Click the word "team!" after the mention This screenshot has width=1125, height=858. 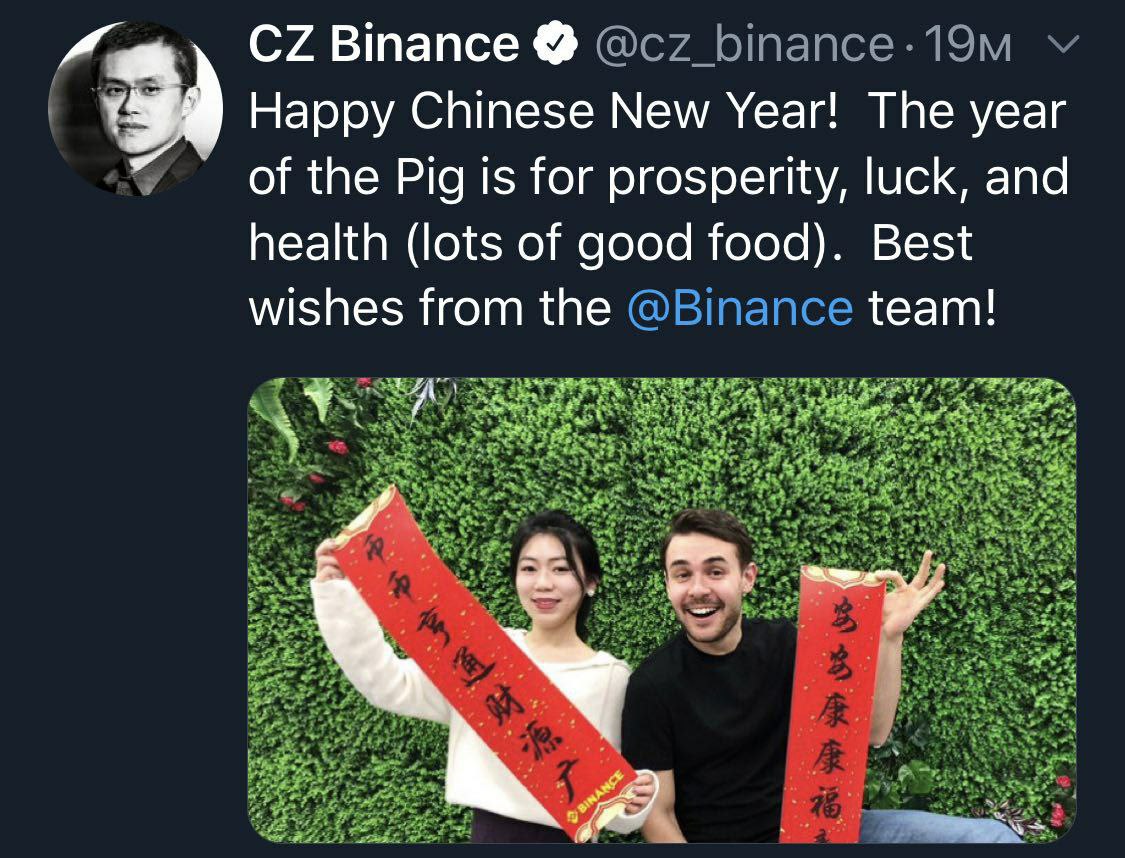[933, 308]
